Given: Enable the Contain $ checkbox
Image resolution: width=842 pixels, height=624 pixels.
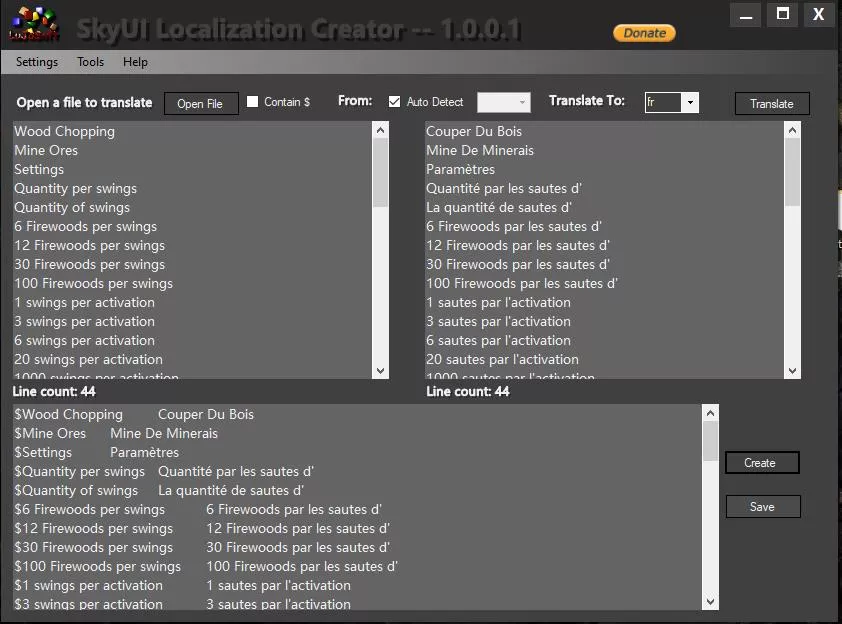Looking at the screenshot, I should point(252,101).
